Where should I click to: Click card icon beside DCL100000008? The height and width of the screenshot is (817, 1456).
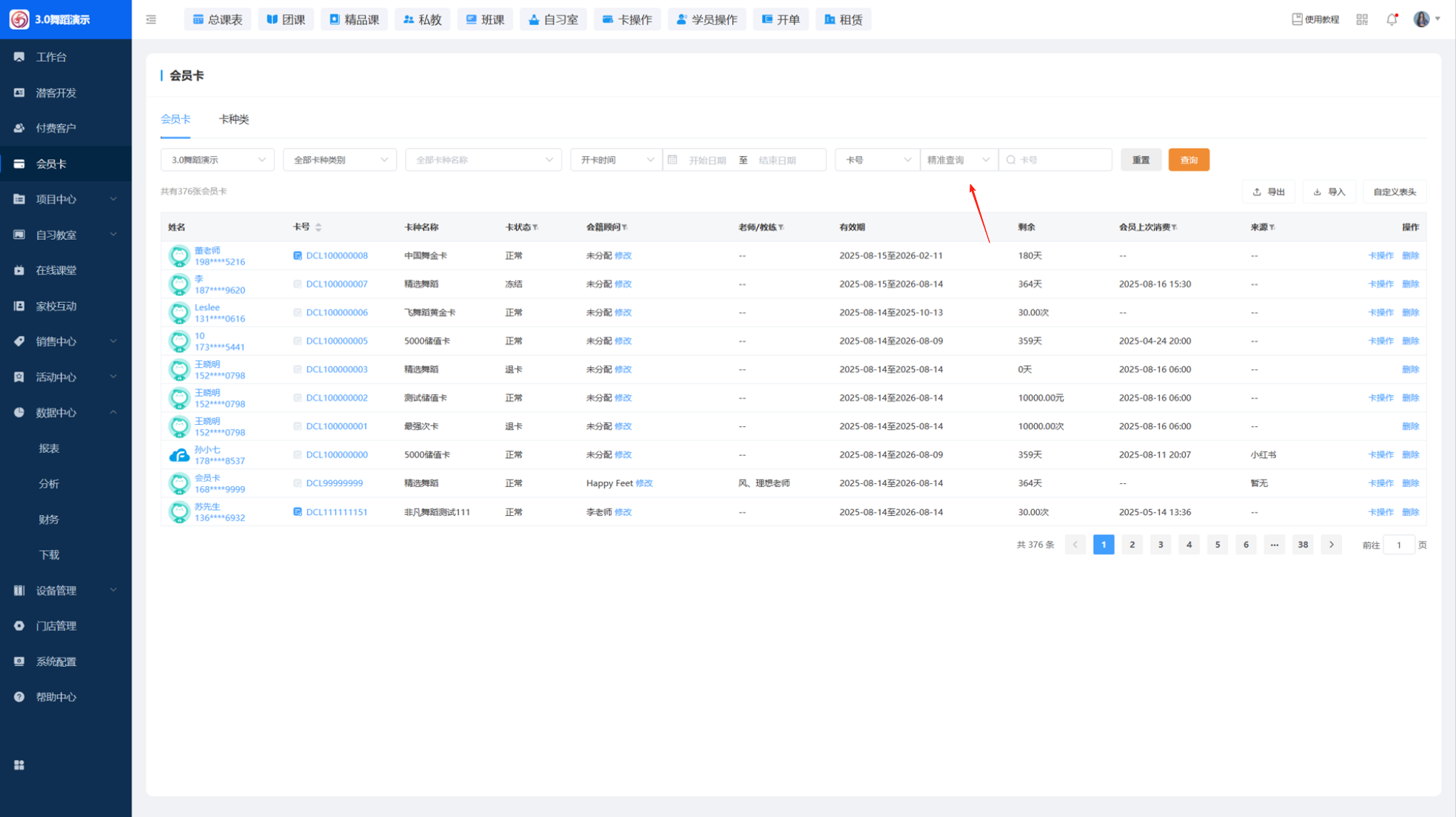coord(298,256)
